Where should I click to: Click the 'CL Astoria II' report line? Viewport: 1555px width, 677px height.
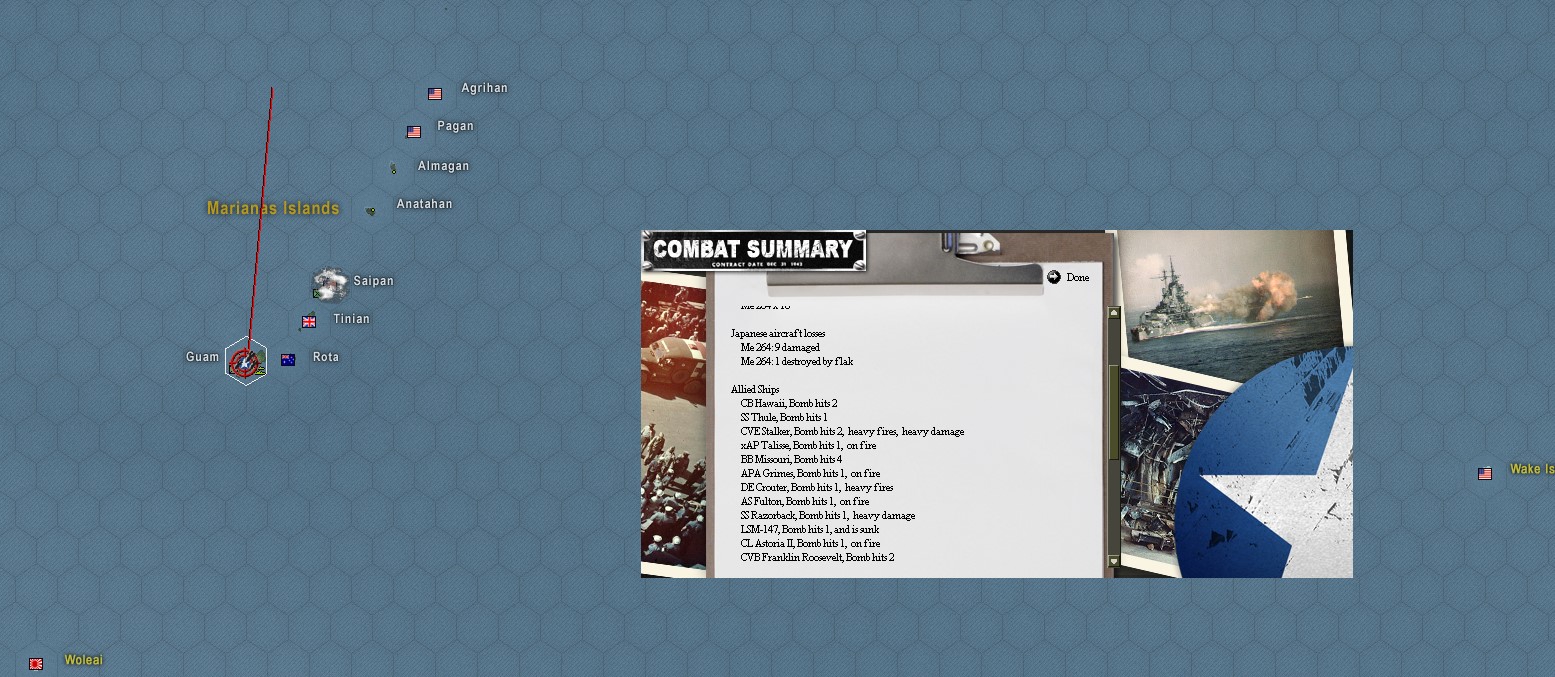tap(811, 543)
